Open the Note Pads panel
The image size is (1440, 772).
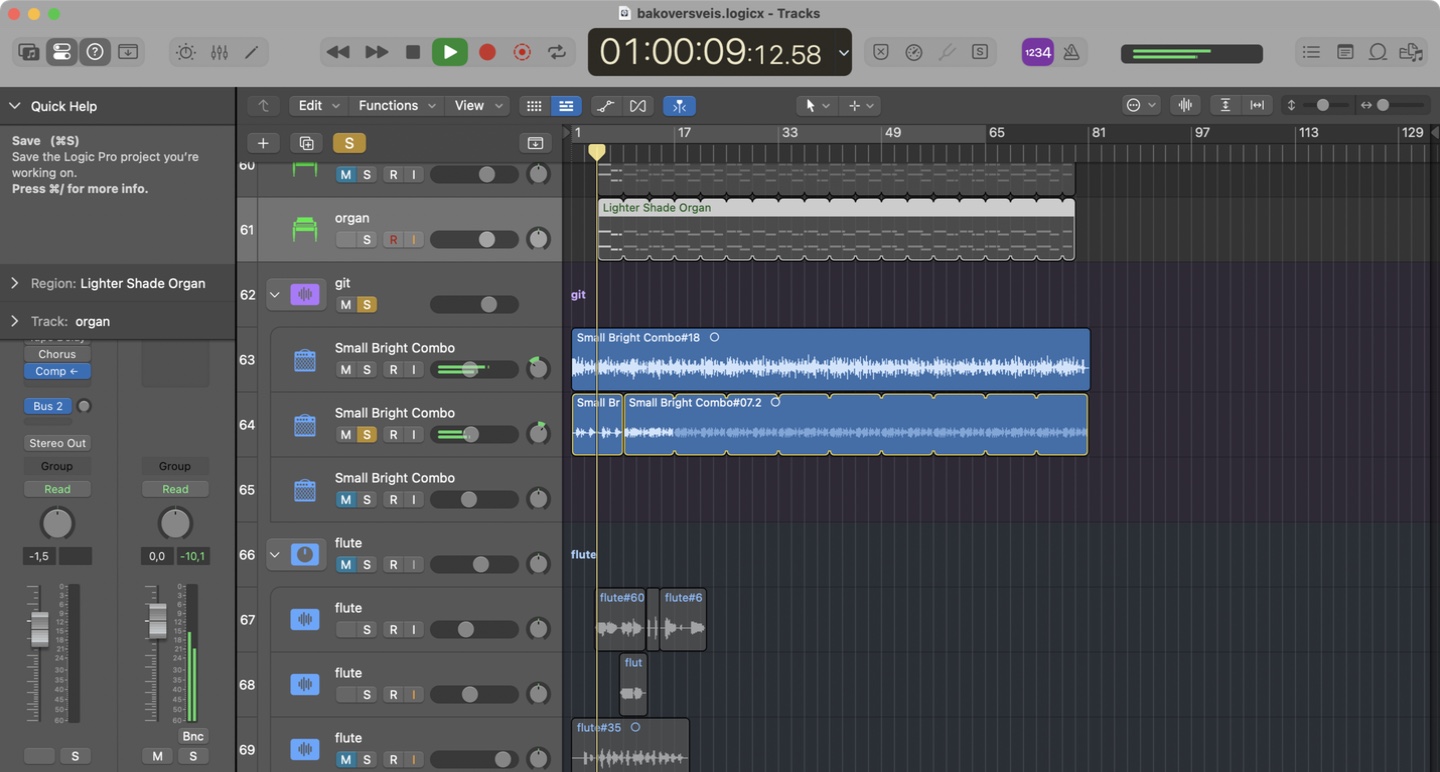click(1345, 52)
